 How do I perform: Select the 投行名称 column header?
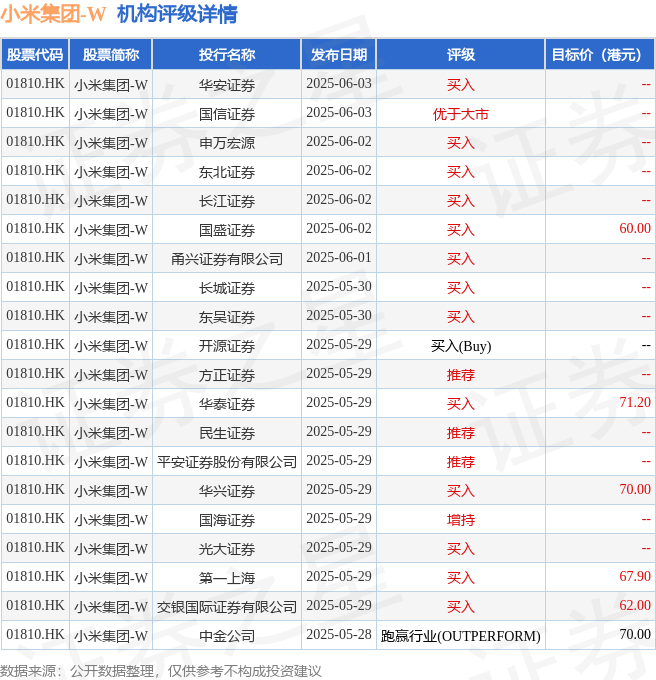pos(227,55)
